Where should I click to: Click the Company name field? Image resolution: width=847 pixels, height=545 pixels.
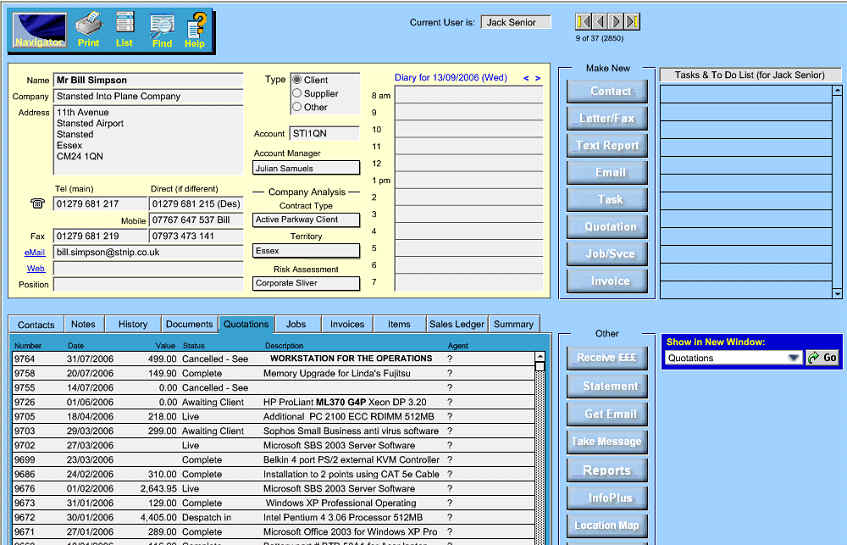click(x=149, y=96)
